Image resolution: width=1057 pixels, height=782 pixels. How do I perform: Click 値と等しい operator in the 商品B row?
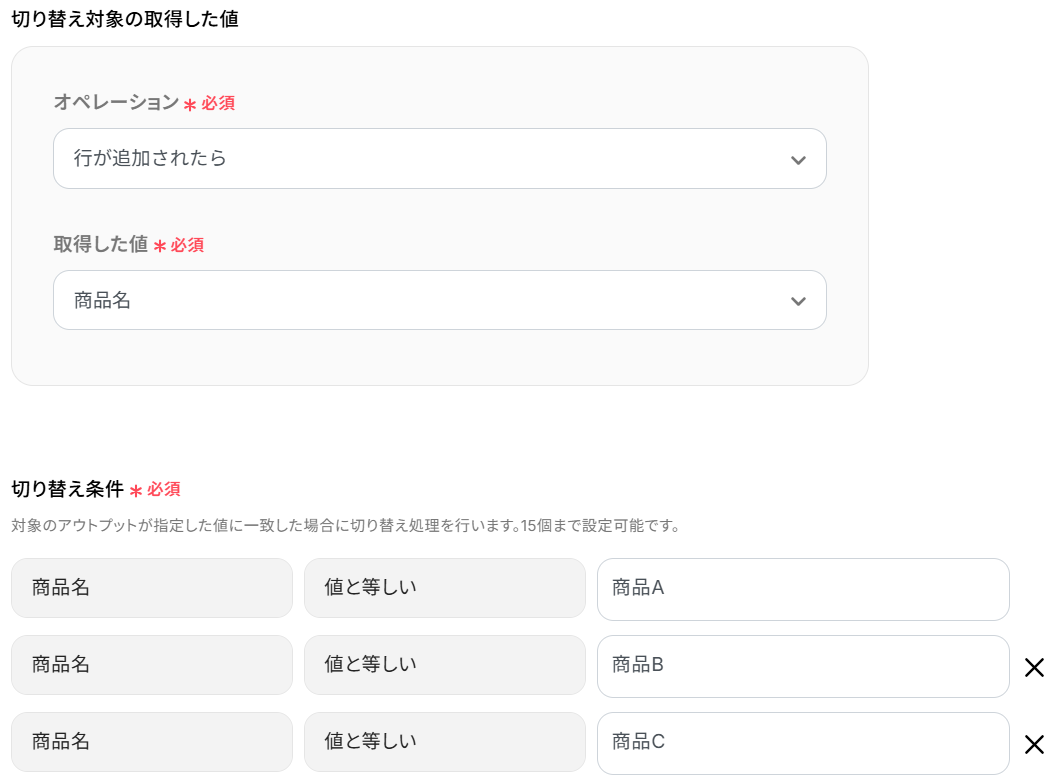tap(444, 665)
